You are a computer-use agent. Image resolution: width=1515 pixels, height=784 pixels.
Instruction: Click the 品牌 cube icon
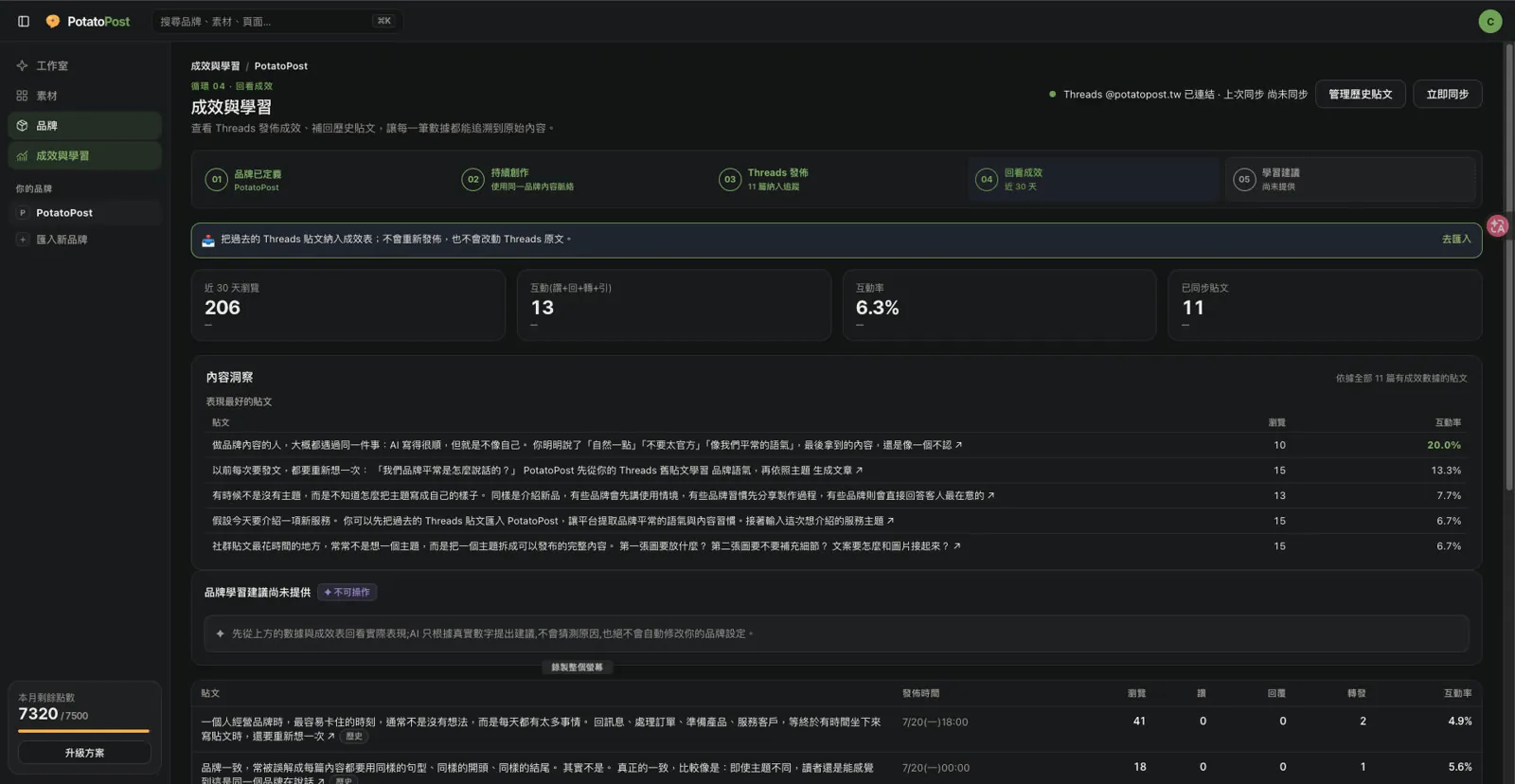click(x=22, y=126)
